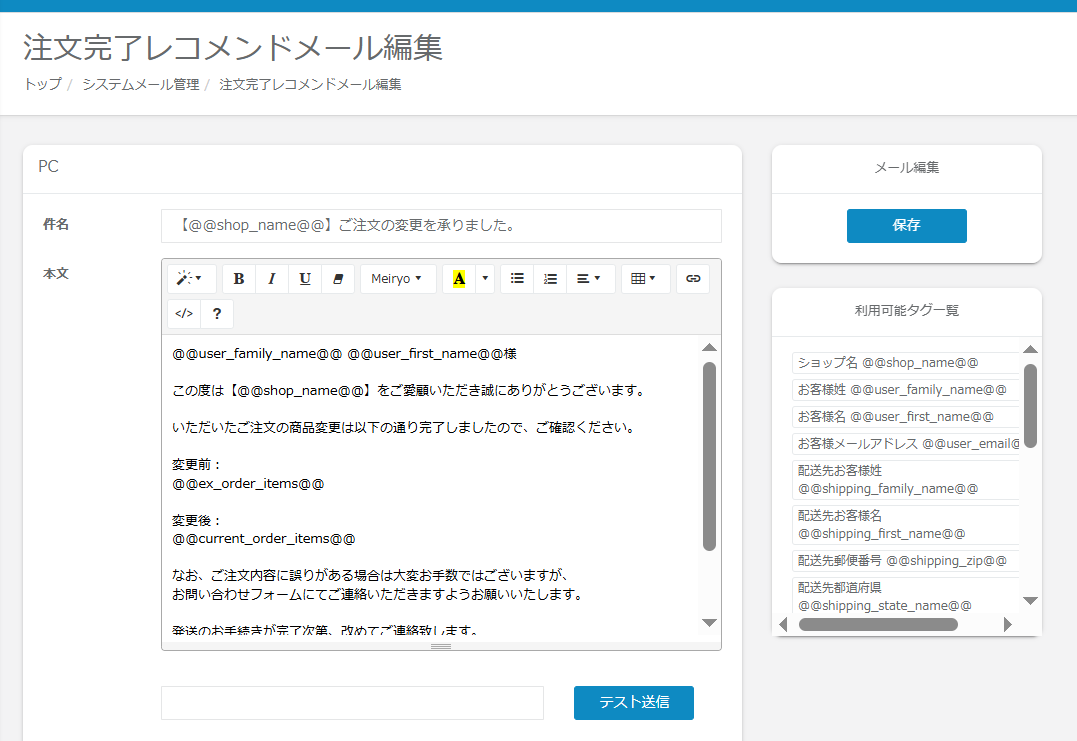Image resolution: width=1077 pixels, height=741 pixels.
Task: Expand the insert table dropdown
Action: [x=645, y=279]
